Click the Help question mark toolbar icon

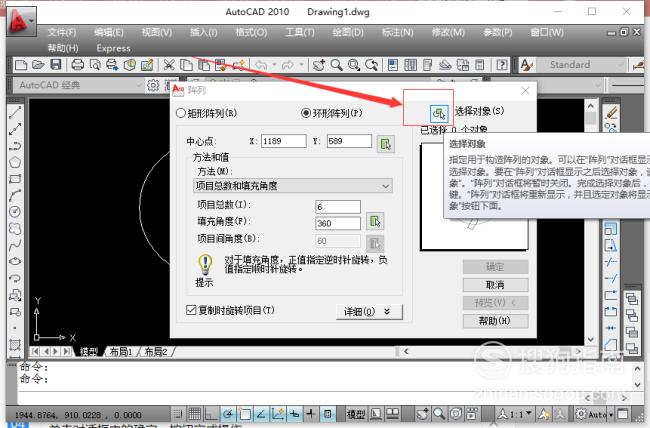pyautogui.click(x=502, y=65)
